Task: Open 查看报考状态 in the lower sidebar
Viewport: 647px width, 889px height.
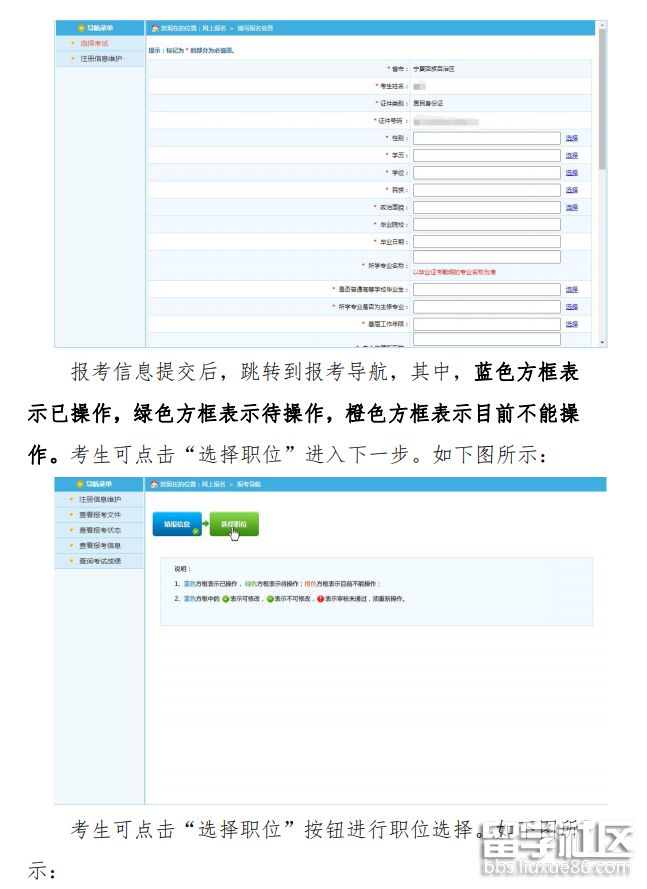Action: click(x=100, y=530)
